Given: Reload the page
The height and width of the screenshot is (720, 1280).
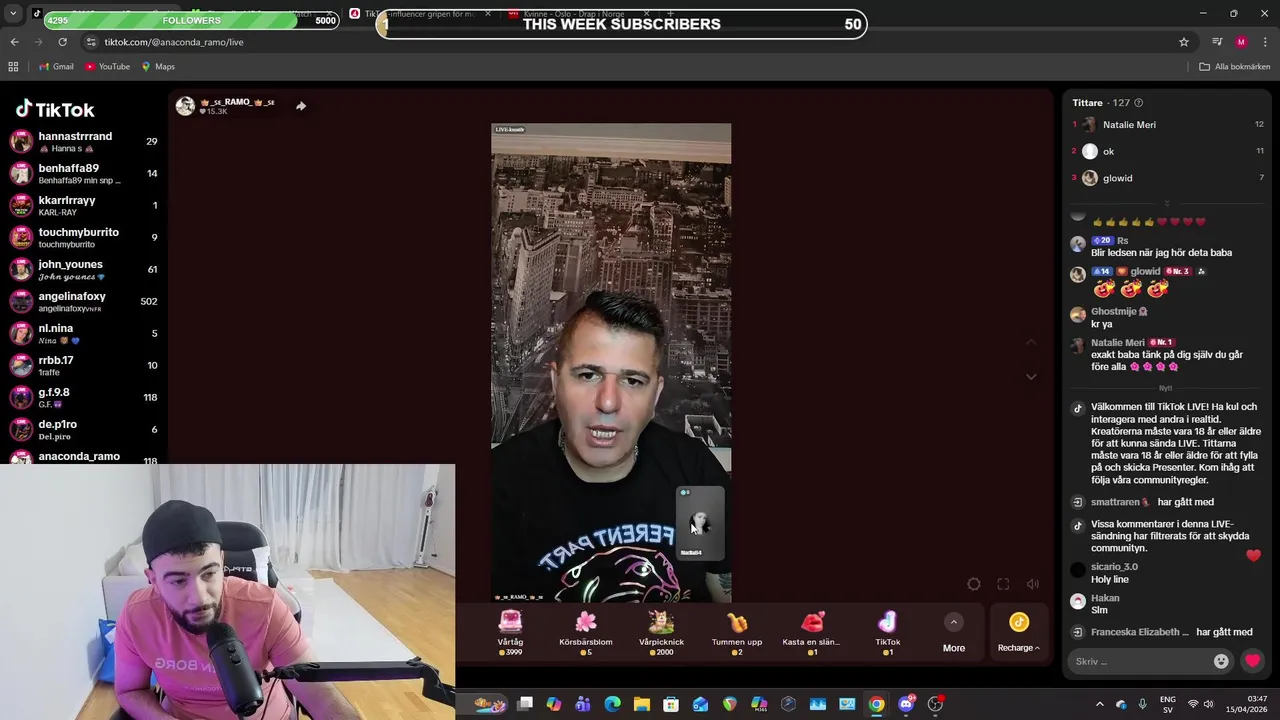Looking at the screenshot, I should point(62,42).
